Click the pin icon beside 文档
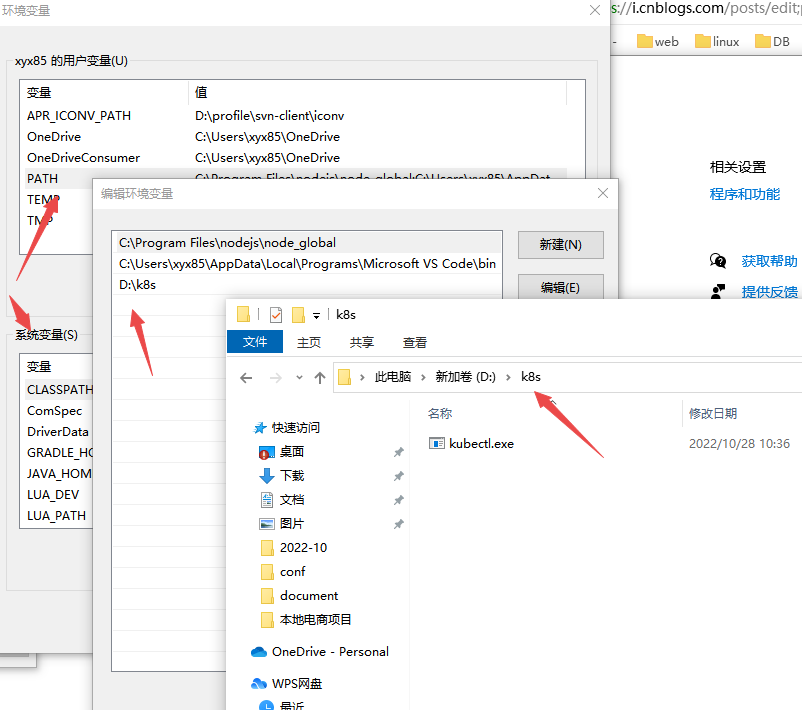The height and width of the screenshot is (710, 802). pos(398,500)
